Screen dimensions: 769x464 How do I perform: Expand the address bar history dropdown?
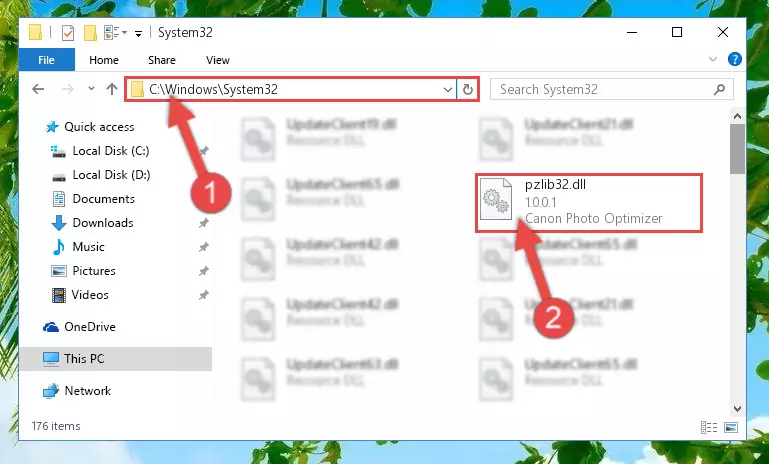[x=447, y=89]
